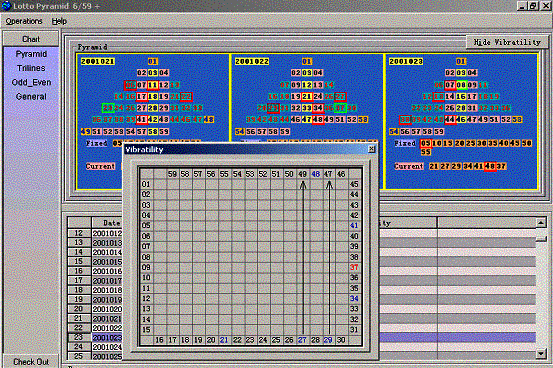Screen dimensions: 553x368
Task: Click date cell 2001025 in the table
Action: [x=107, y=356]
